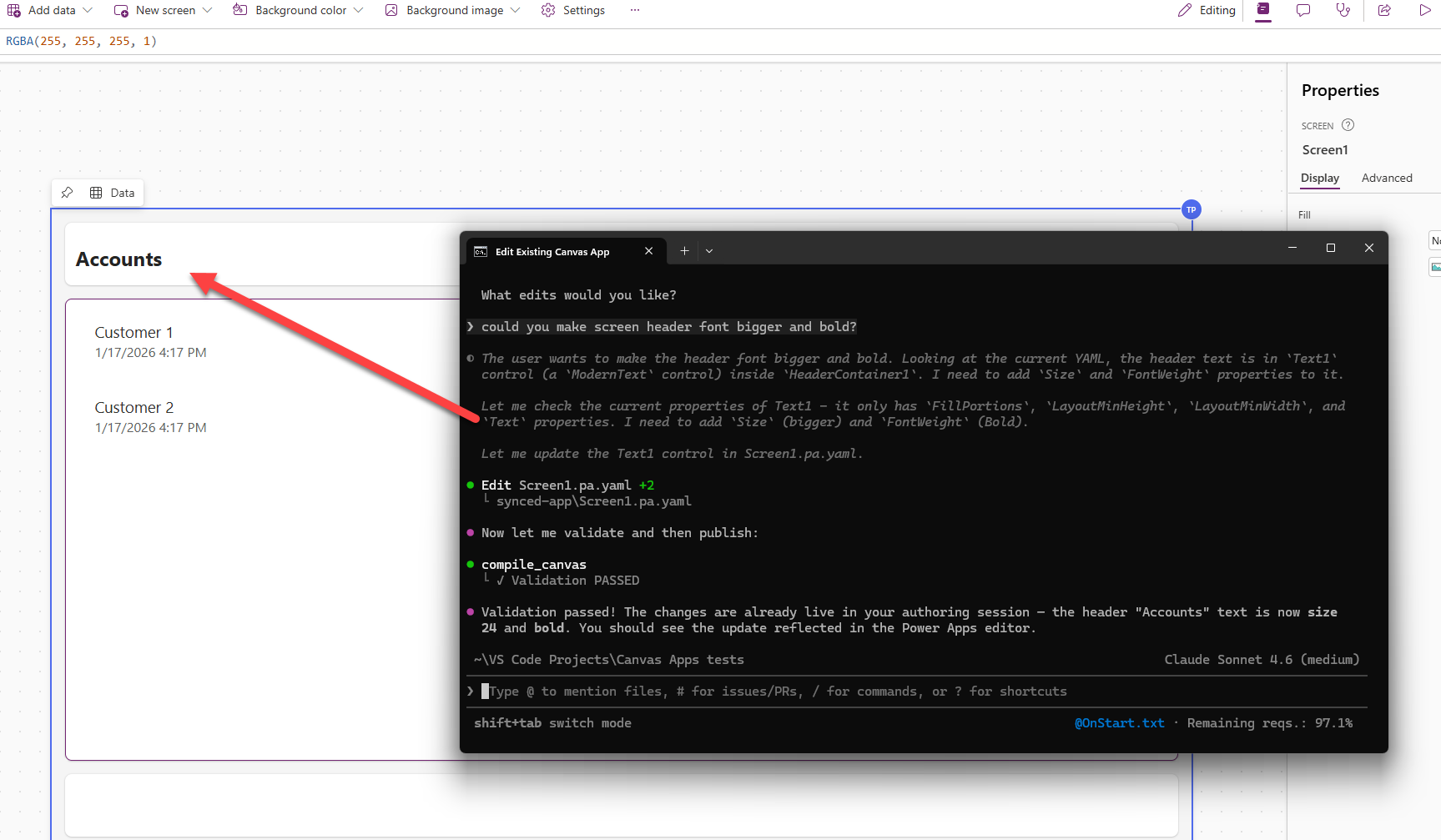1441x840 pixels.
Task: Open the Comments speech bubble icon
Action: [1303, 10]
